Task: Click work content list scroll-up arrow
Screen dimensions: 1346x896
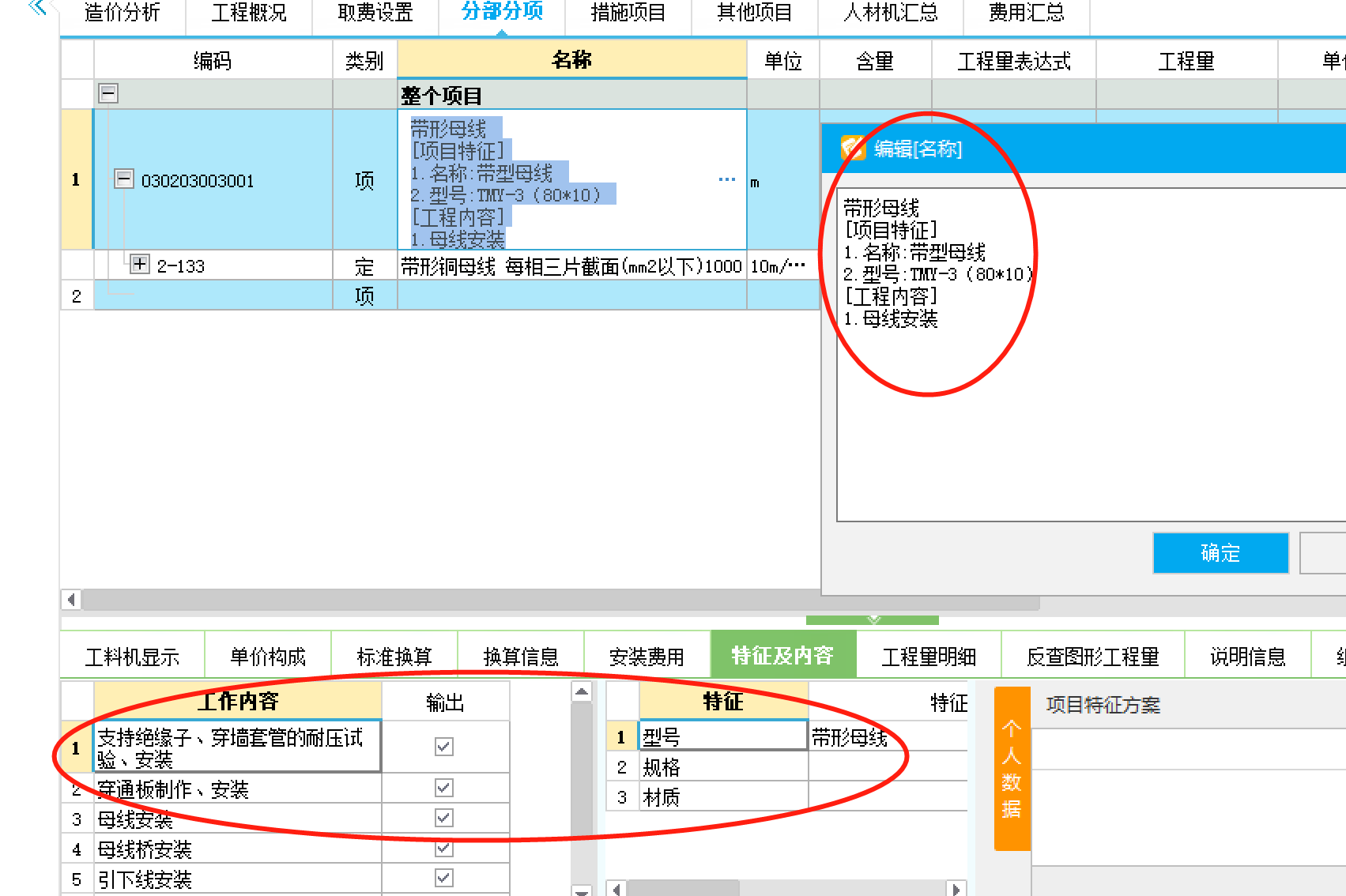Action: (582, 691)
